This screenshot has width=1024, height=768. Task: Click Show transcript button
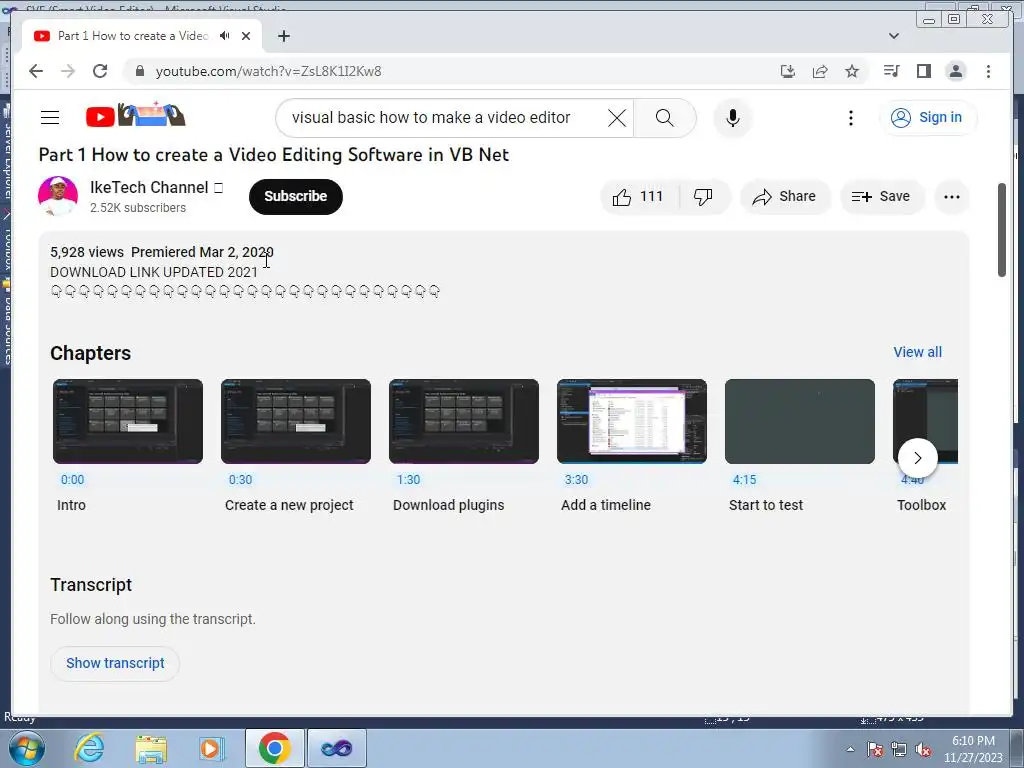(x=115, y=663)
